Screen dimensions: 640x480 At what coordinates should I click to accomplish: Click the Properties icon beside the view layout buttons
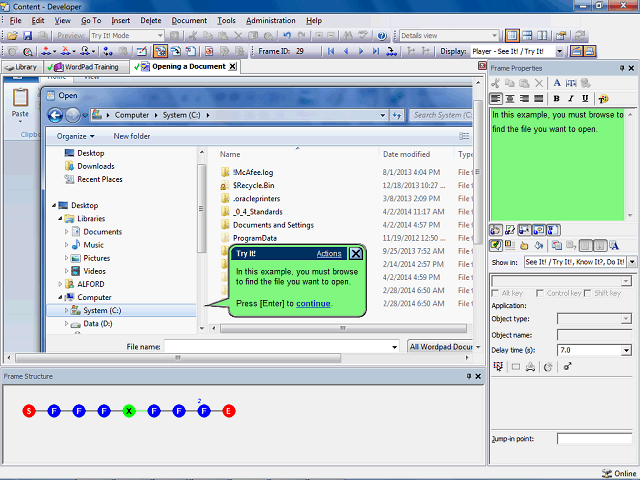(561, 36)
